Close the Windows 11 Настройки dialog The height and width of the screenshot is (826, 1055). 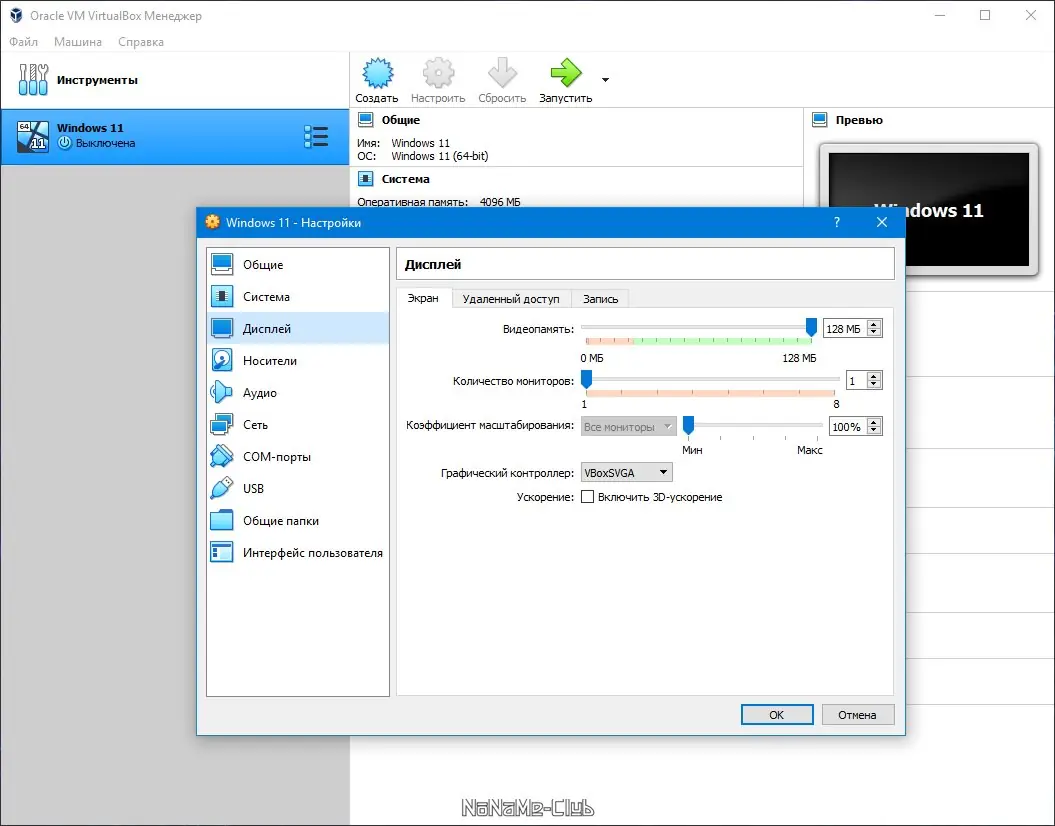[881, 222]
